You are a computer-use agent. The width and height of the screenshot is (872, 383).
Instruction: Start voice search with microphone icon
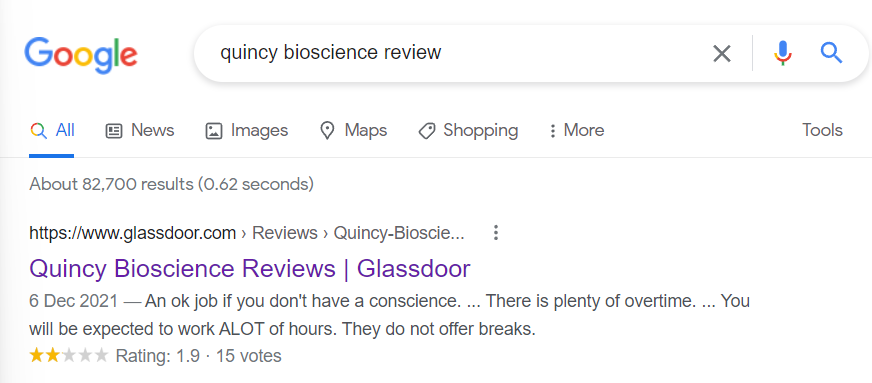point(782,53)
